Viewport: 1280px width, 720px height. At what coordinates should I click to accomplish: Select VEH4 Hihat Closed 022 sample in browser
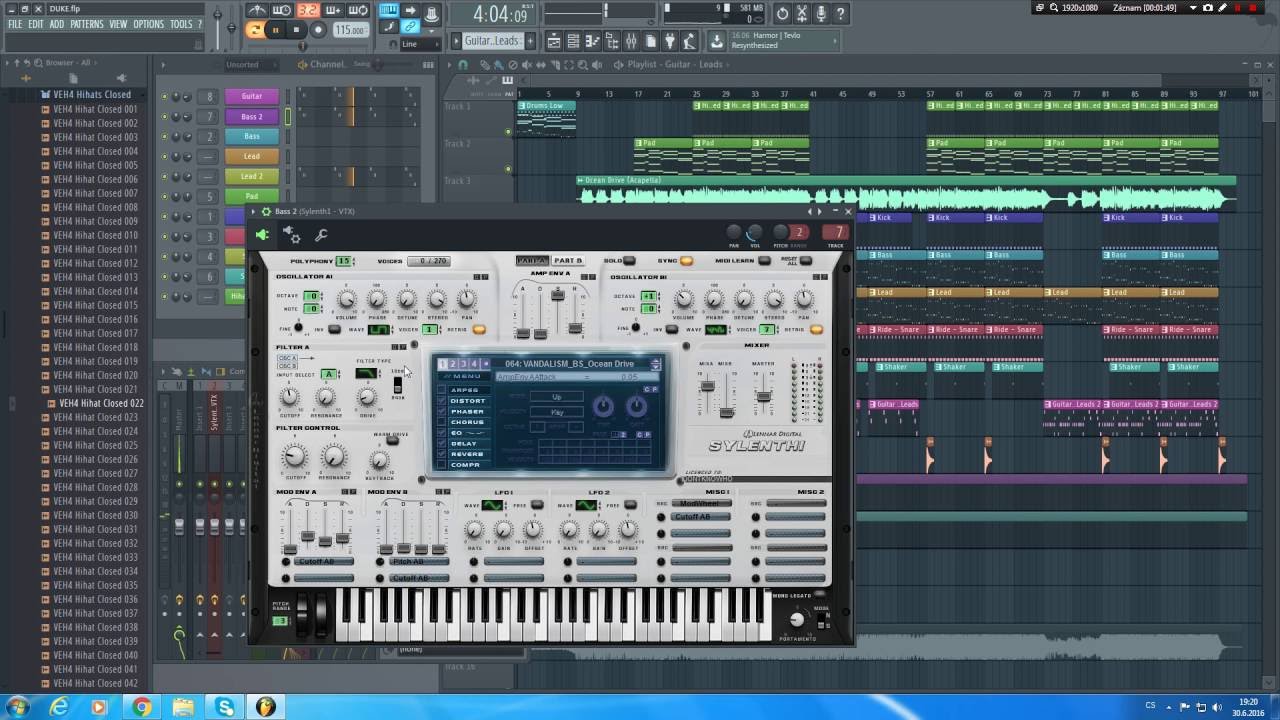coord(101,404)
